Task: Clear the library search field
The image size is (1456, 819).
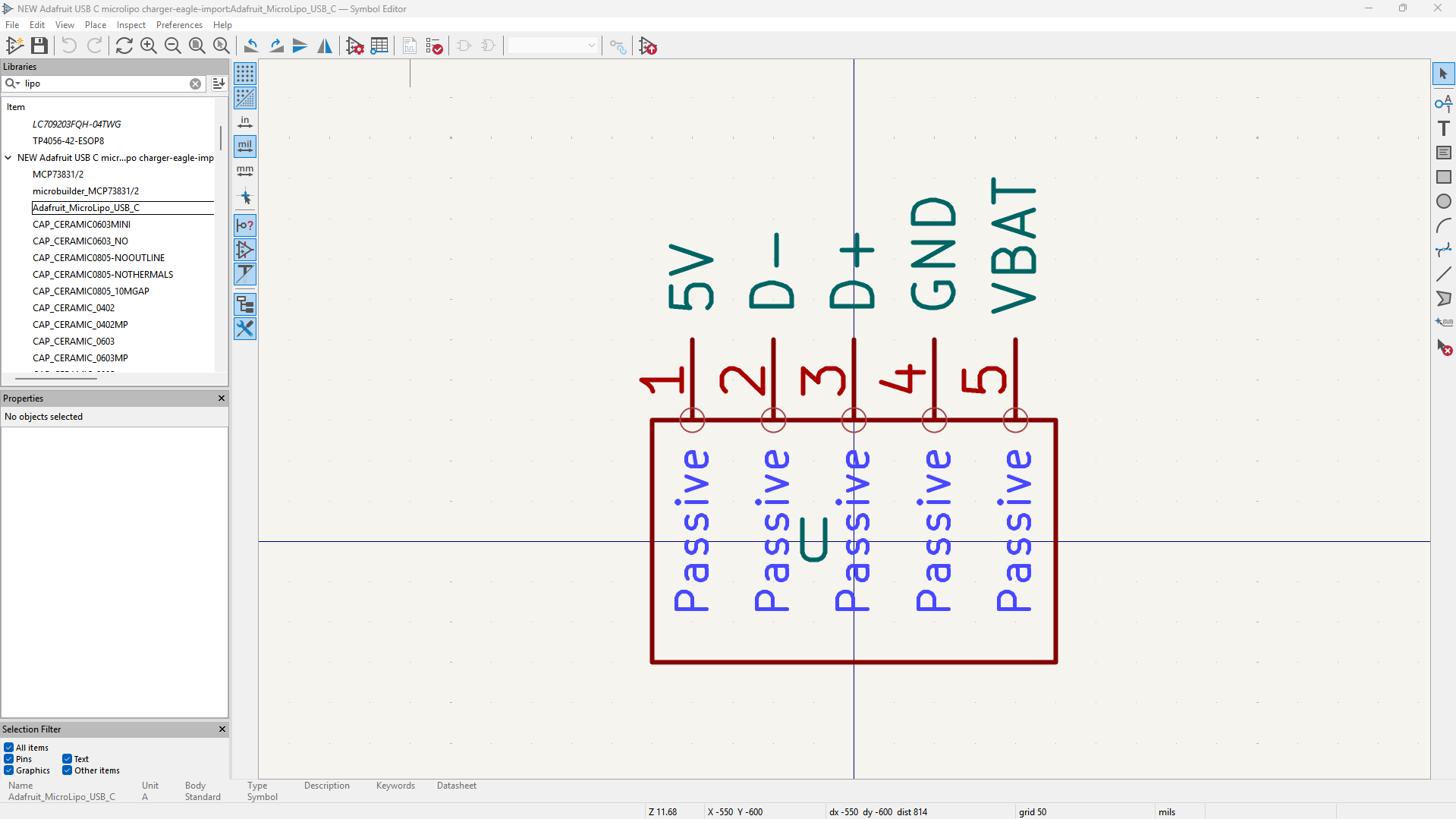Action: click(x=196, y=83)
